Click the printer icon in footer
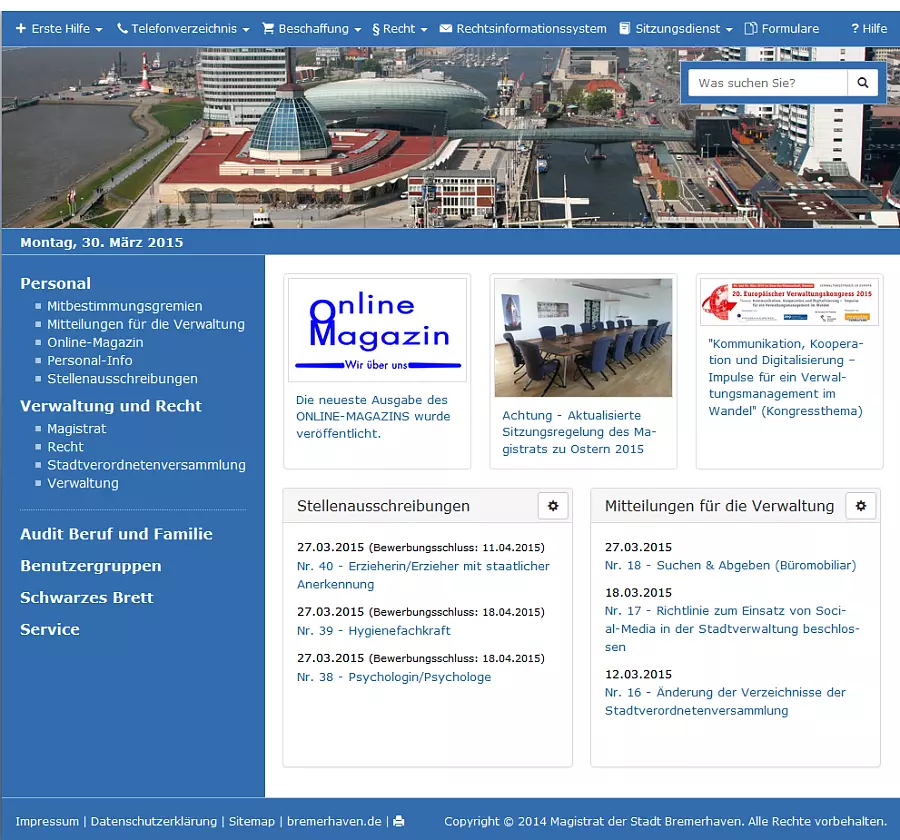Image resolution: width=900 pixels, height=840 pixels. pyautogui.click(x=399, y=822)
